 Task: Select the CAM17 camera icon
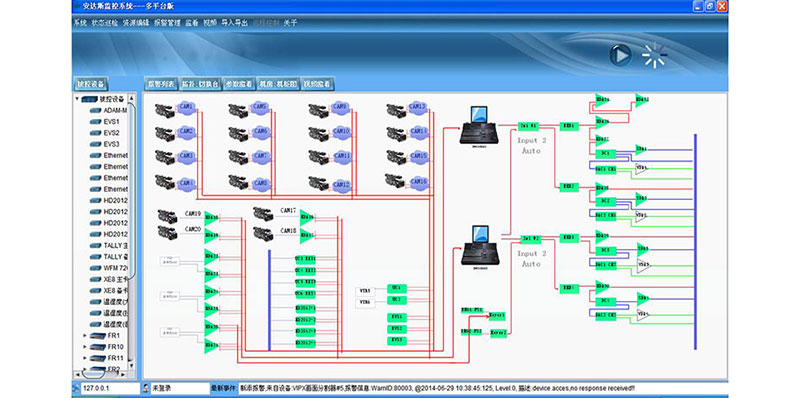[263, 214]
